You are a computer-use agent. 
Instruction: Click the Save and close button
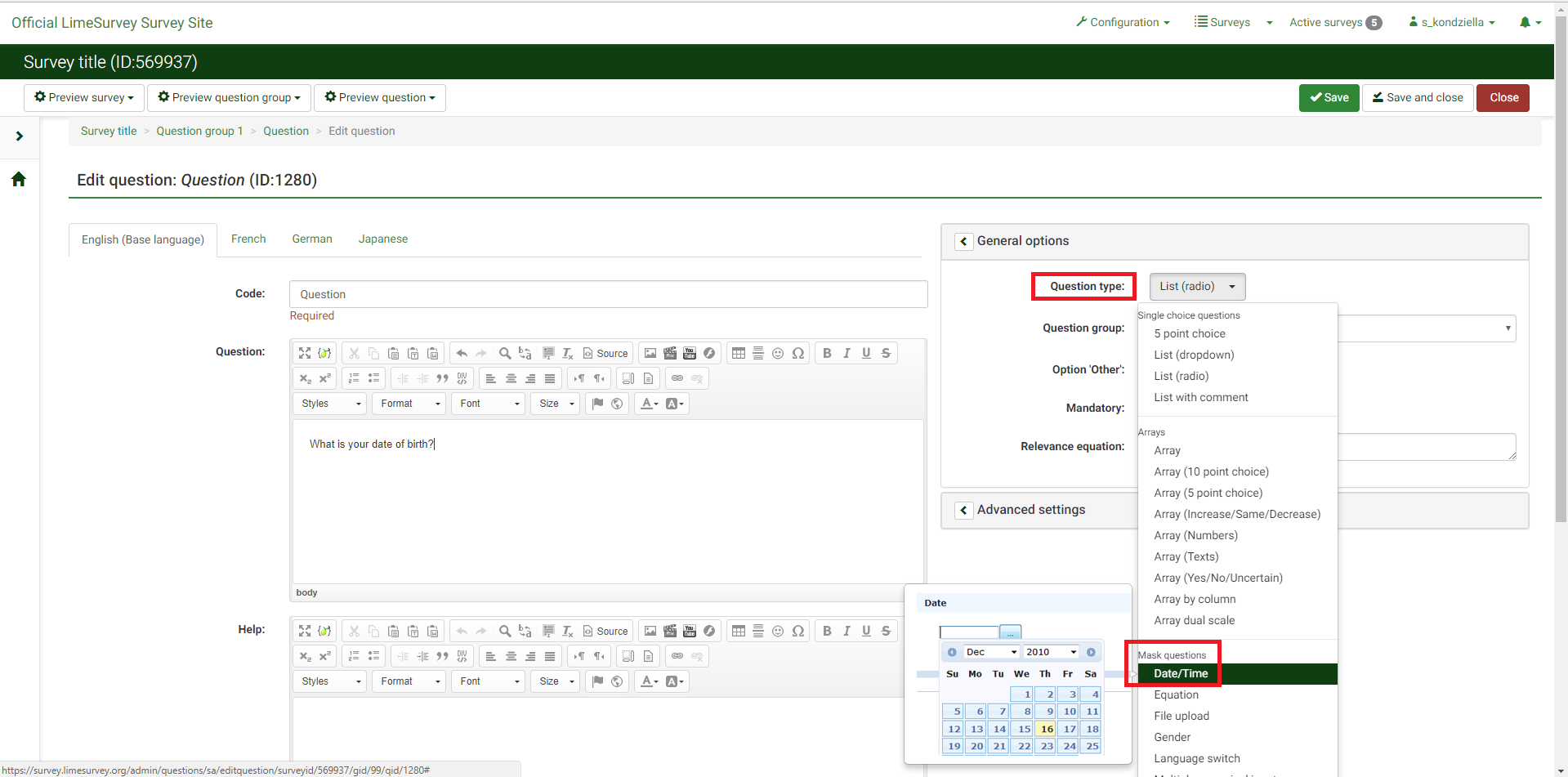1418,98
